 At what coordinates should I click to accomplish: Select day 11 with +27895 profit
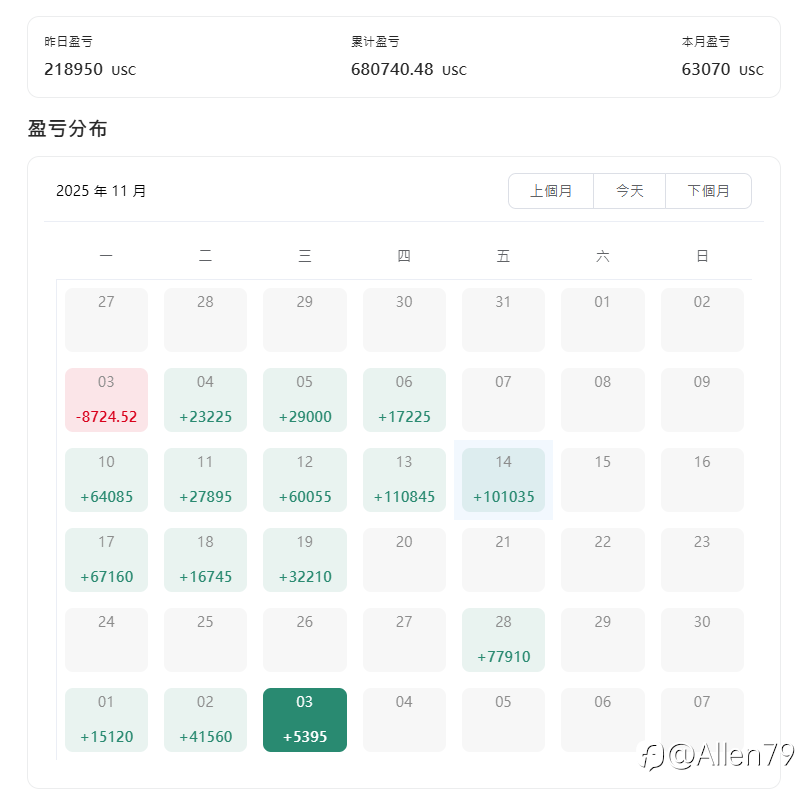point(205,480)
